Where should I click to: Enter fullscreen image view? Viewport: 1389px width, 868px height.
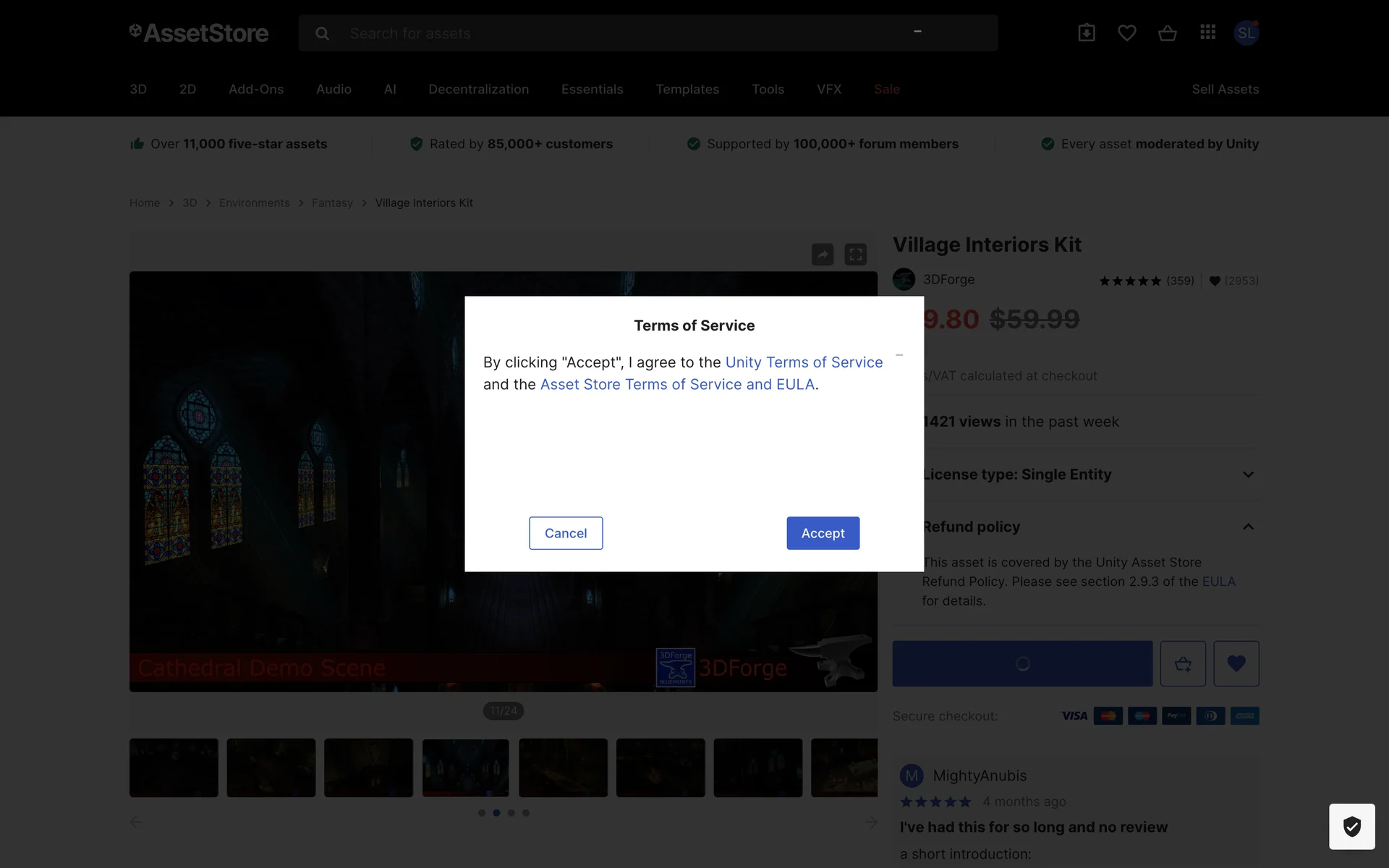pyautogui.click(x=856, y=255)
